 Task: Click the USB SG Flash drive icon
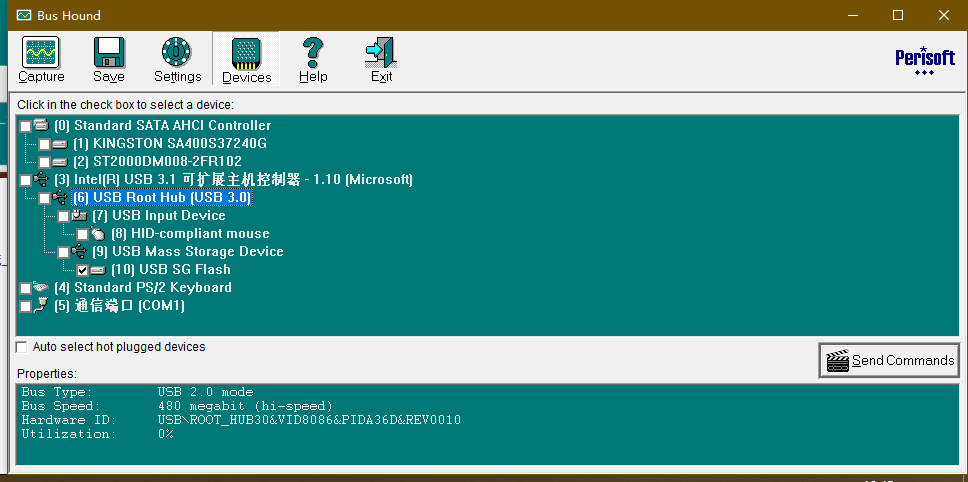pos(98,270)
